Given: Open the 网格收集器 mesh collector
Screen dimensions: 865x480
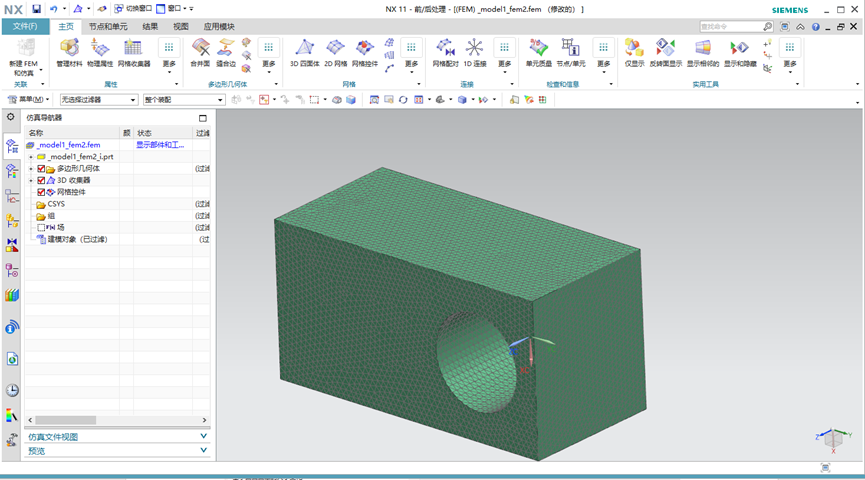Looking at the screenshot, I should click(x=132, y=50).
